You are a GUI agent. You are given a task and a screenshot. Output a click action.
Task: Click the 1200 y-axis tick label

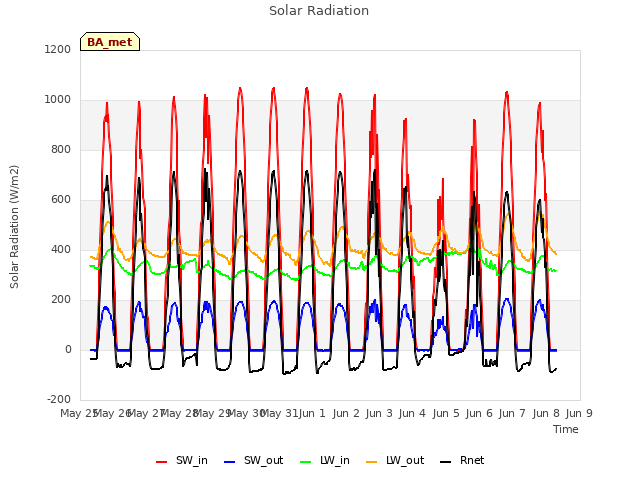58,49
